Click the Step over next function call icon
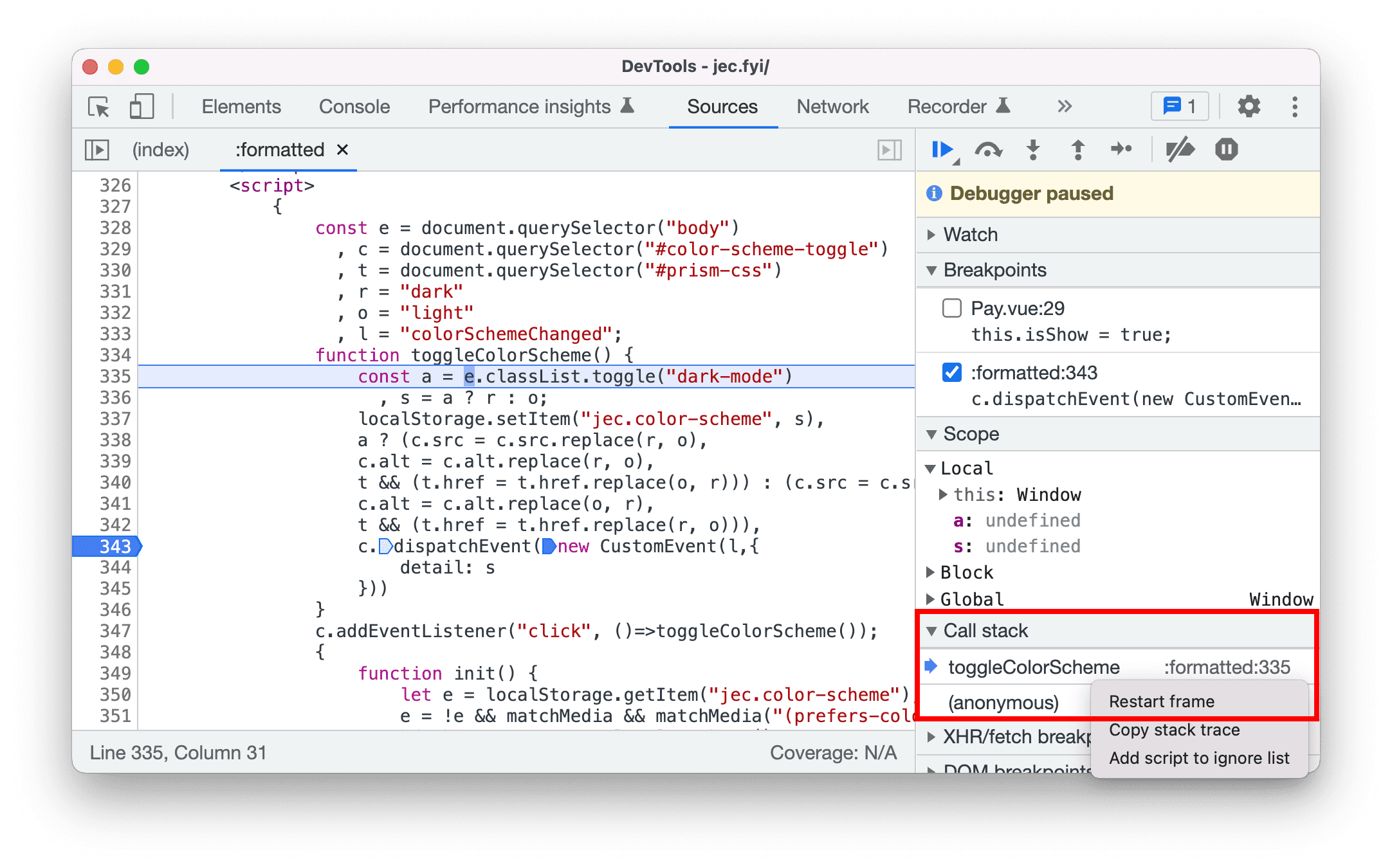The width and height of the screenshot is (1392, 868). coord(988,150)
